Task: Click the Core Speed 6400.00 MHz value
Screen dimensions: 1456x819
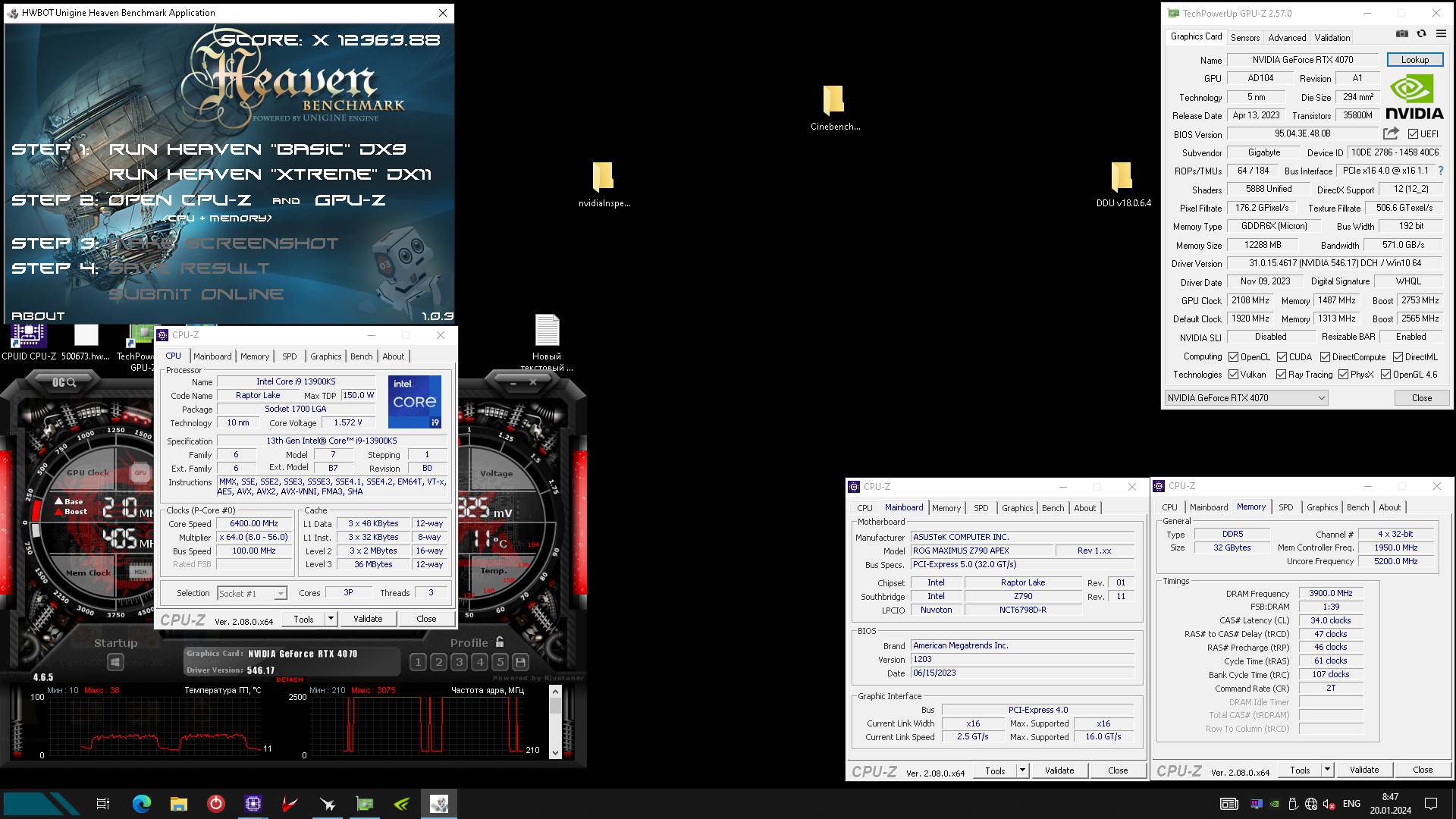Action: pos(254,523)
